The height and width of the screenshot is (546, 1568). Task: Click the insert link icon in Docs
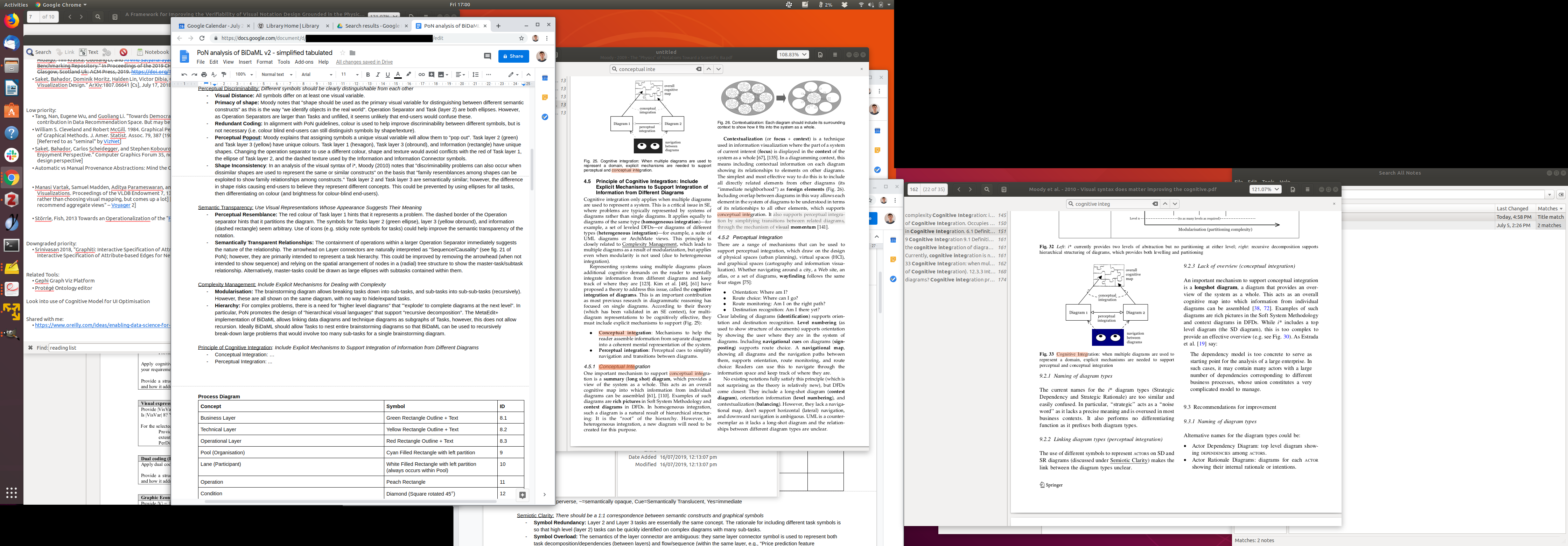tap(421, 75)
